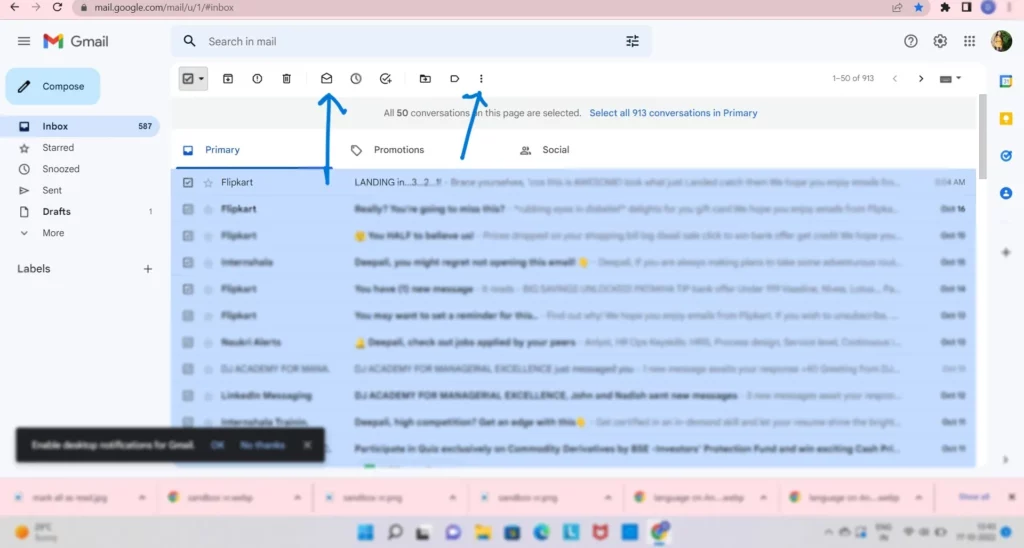Click the search magnifier icon
The height and width of the screenshot is (548, 1024).
(x=189, y=41)
